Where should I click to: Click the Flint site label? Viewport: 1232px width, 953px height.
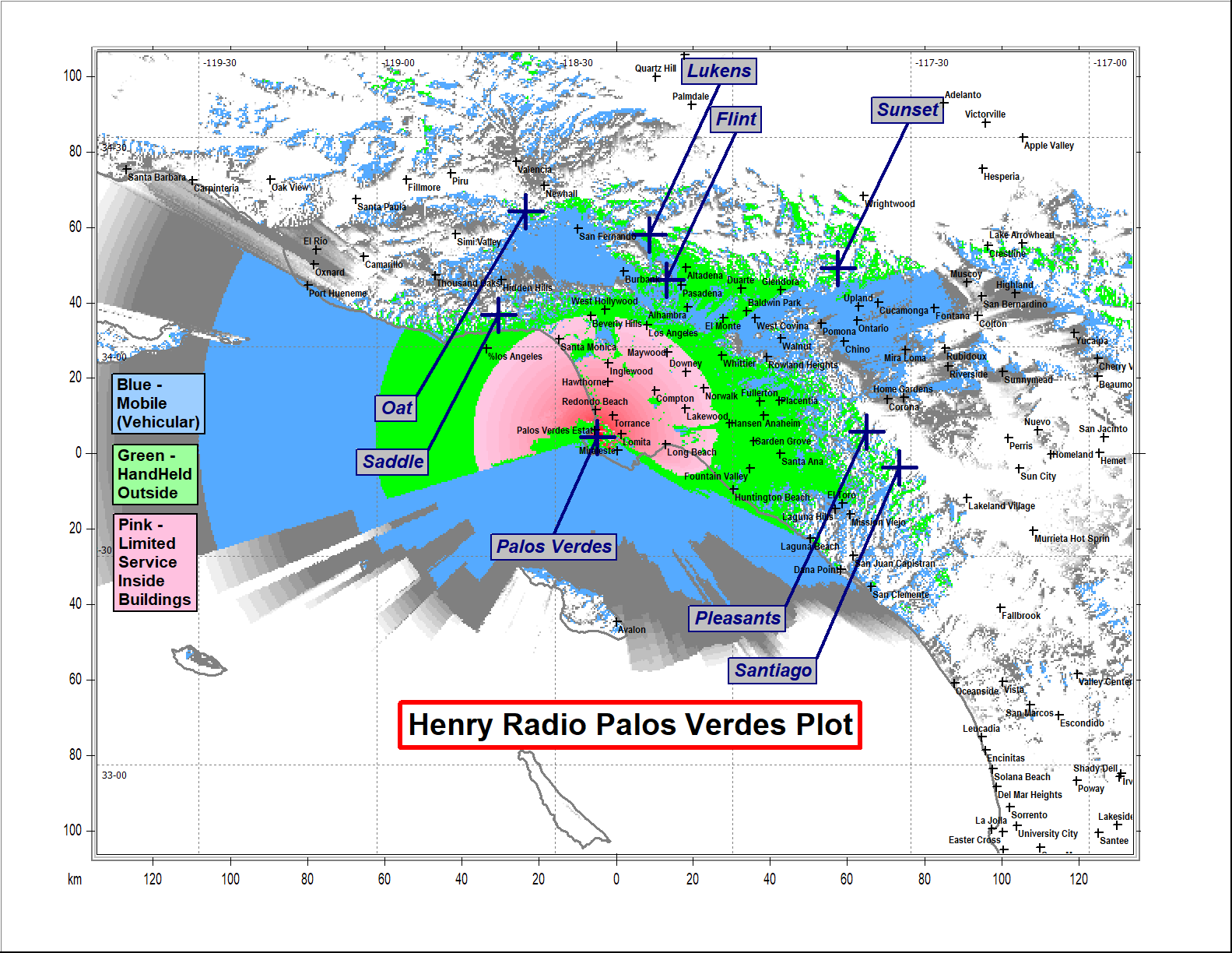point(735,119)
